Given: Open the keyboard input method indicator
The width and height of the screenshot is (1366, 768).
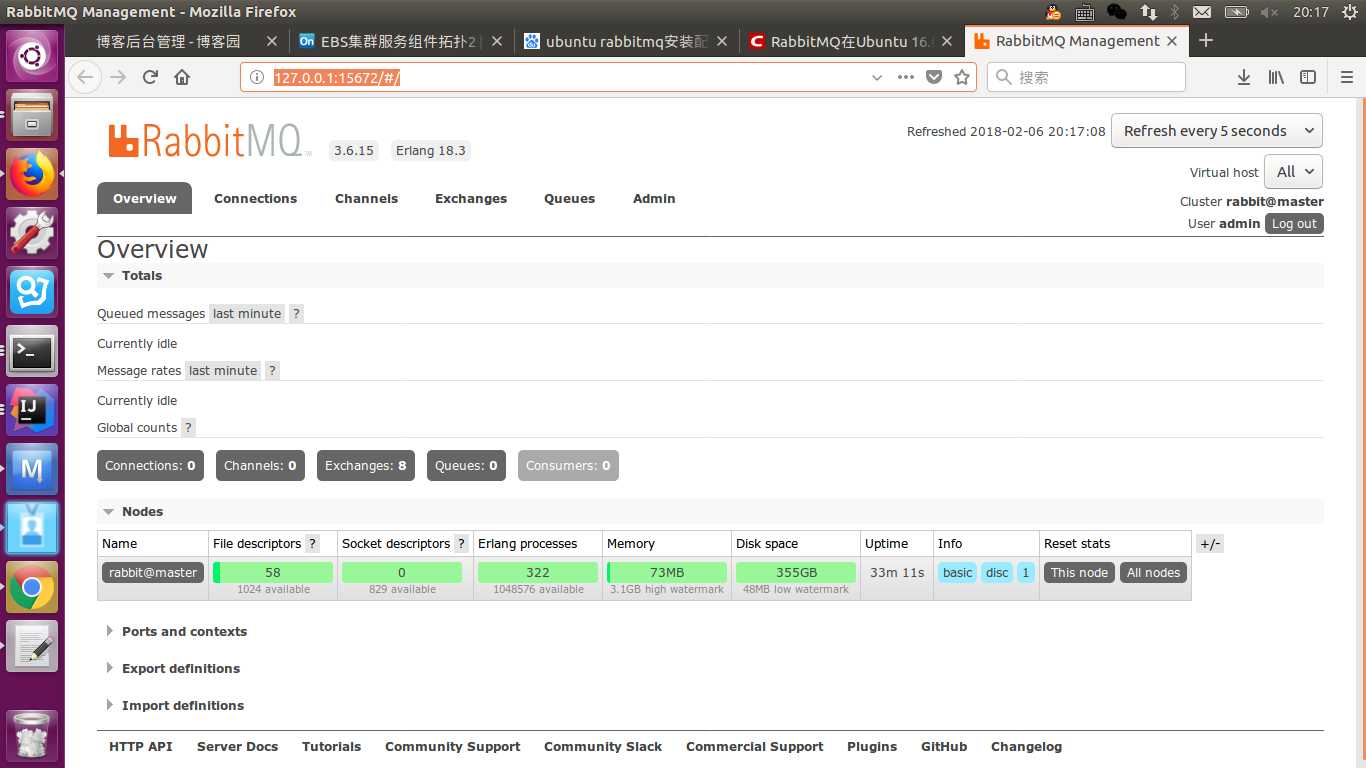Looking at the screenshot, I should pos(1085,12).
